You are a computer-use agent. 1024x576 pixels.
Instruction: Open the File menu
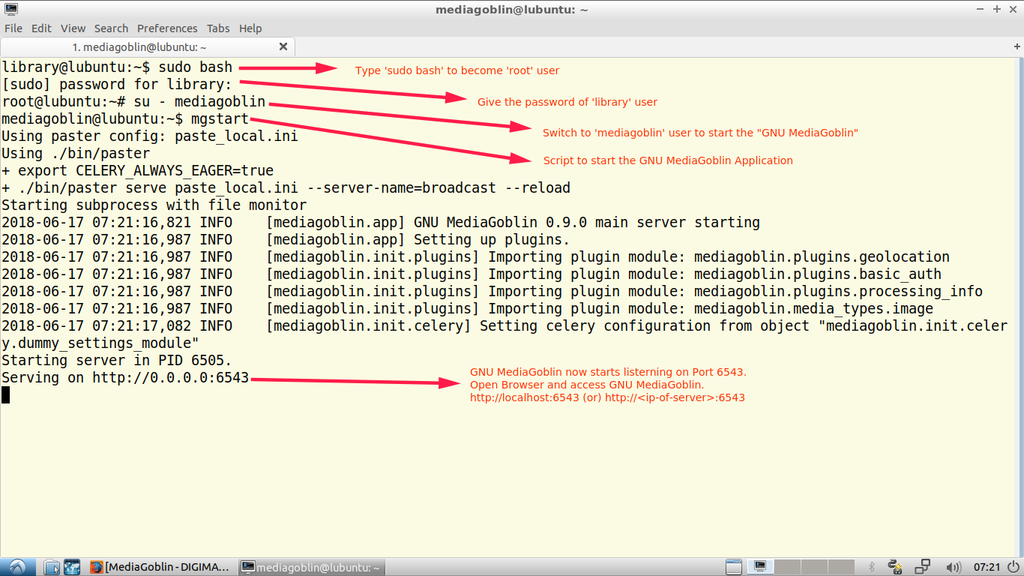point(13,28)
